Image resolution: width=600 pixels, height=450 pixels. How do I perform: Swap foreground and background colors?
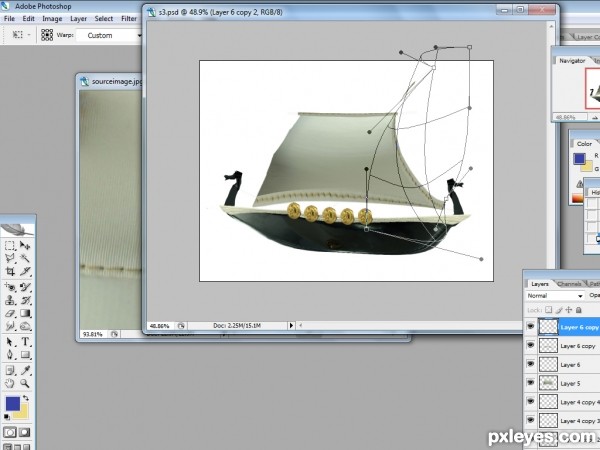point(26,398)
